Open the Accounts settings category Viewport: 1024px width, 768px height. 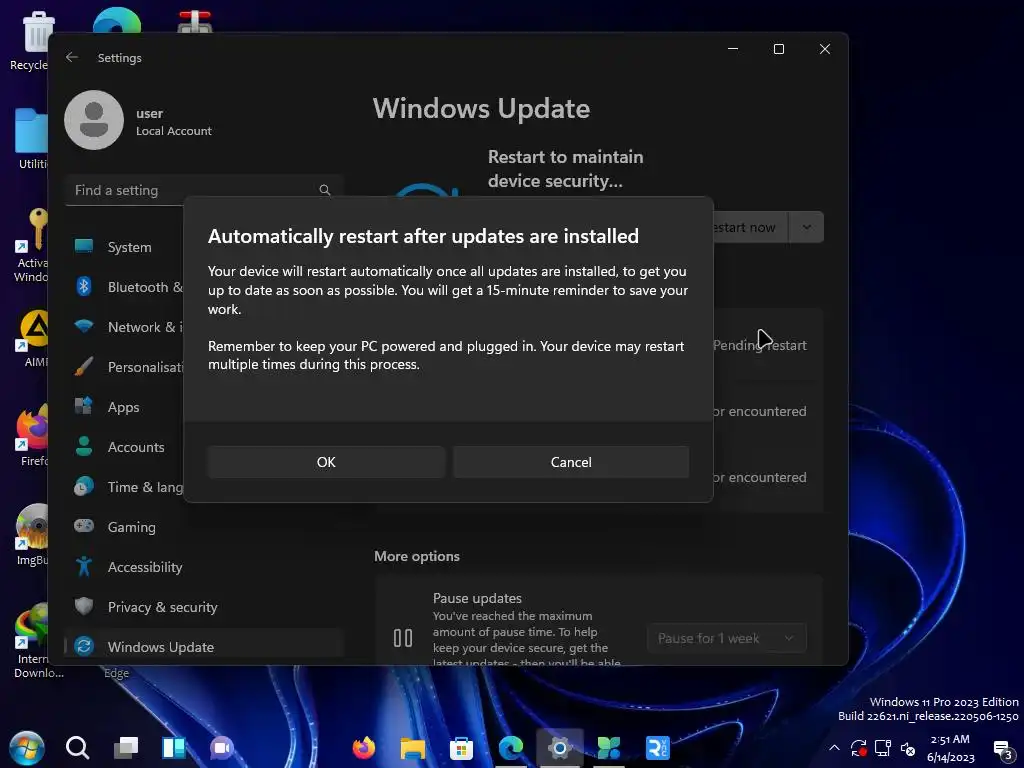(136, 447)
